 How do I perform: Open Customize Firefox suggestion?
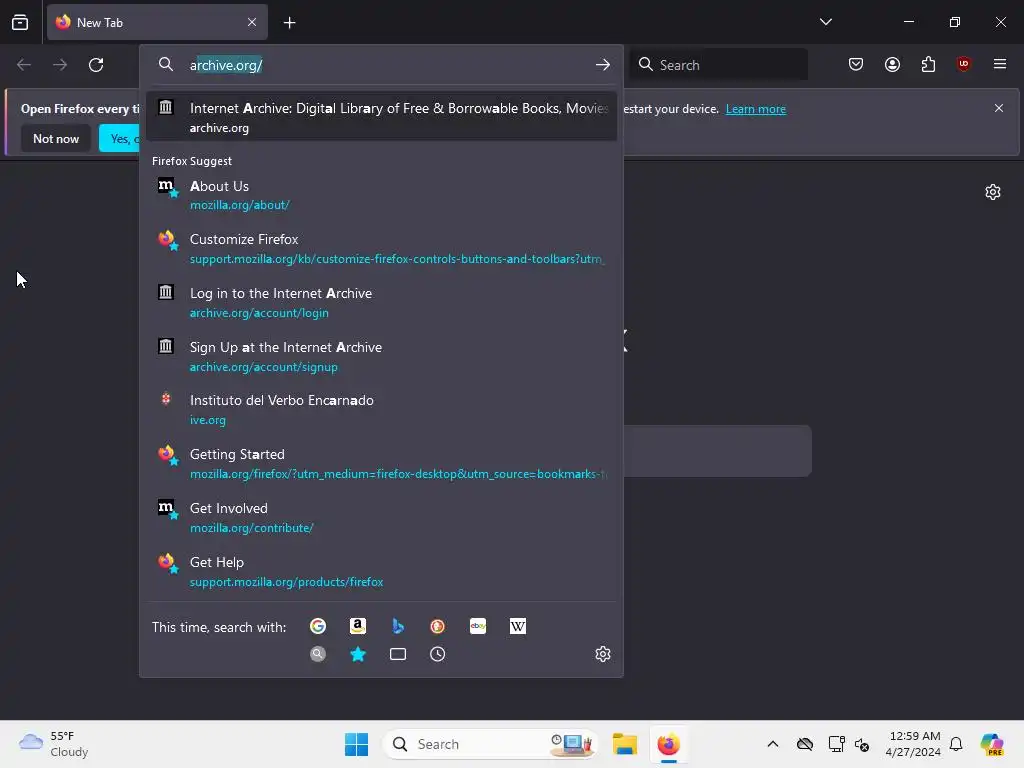coord(381,248)
